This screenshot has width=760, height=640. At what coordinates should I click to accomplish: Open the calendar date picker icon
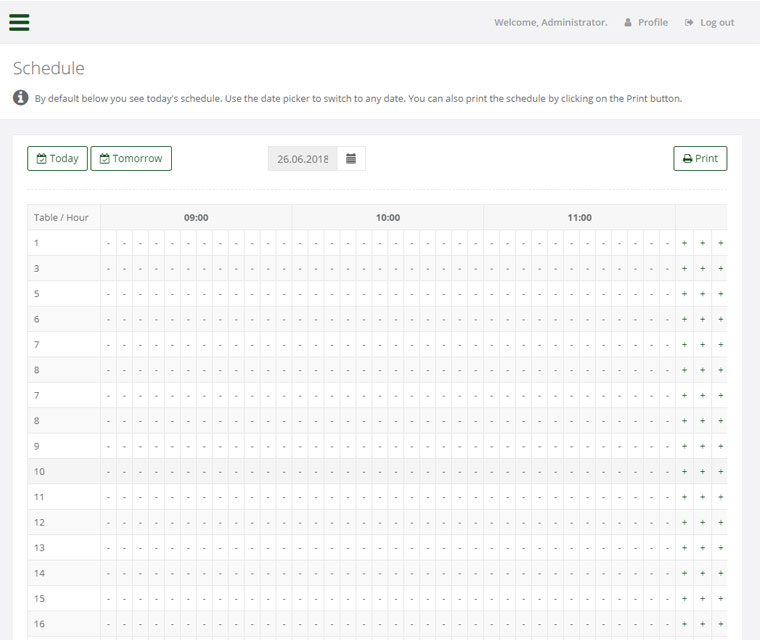point(351,159)
